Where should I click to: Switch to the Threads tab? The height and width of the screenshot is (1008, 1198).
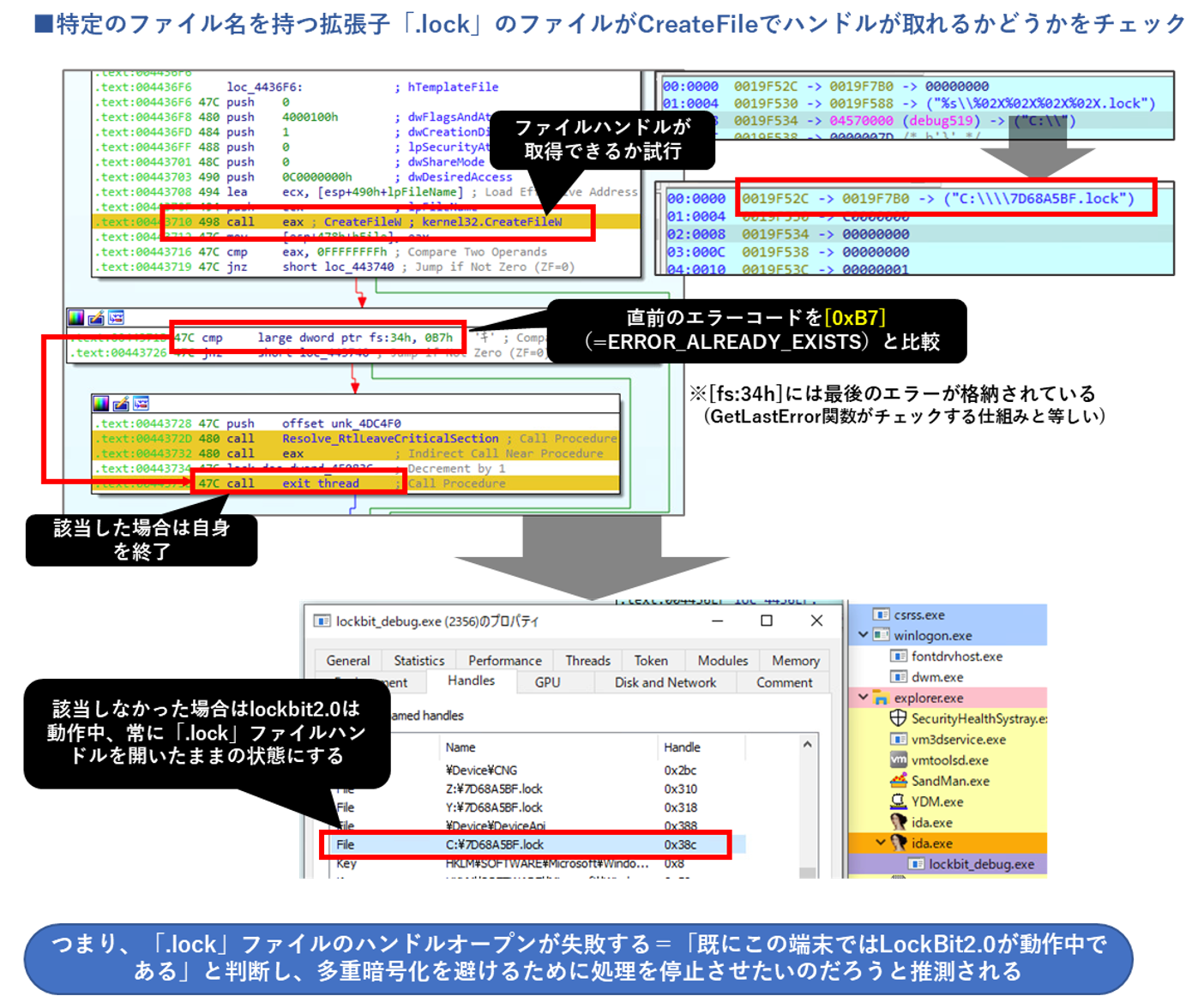[x=587, y=660]
